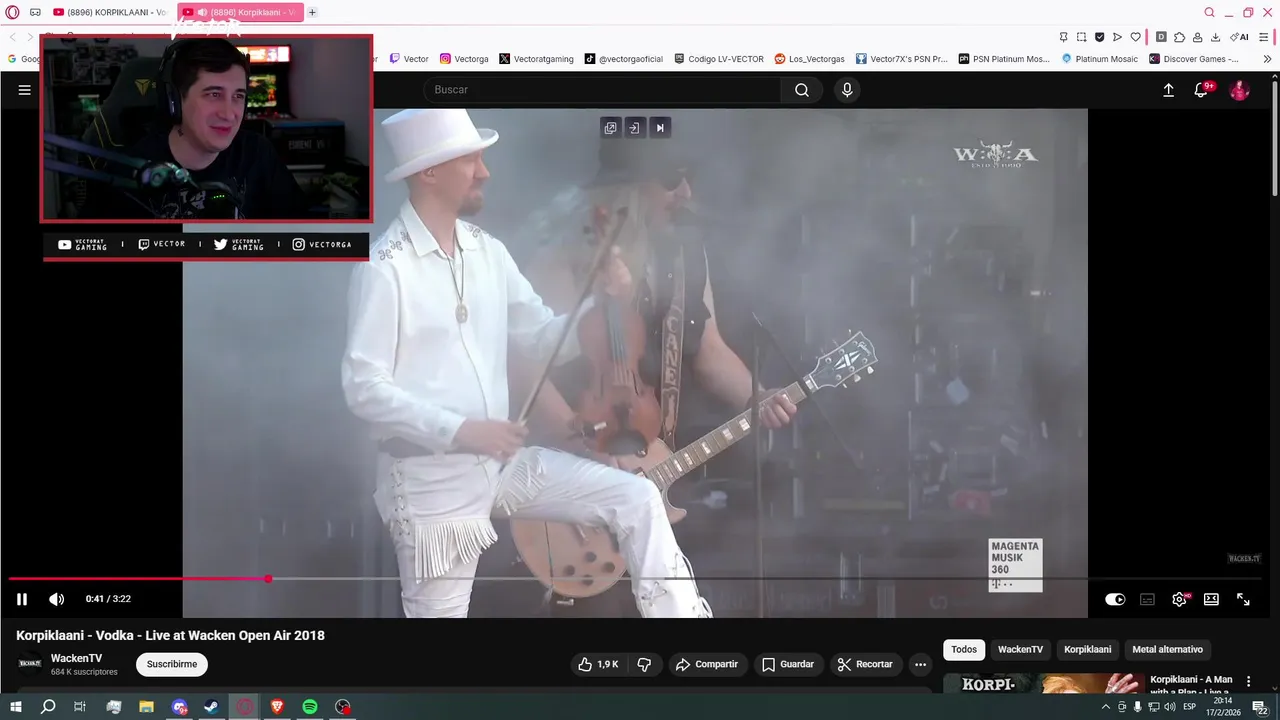The image size is (1280, 720).
Task: Select the Todos filter chip
Action: click(x=964, y=650)
